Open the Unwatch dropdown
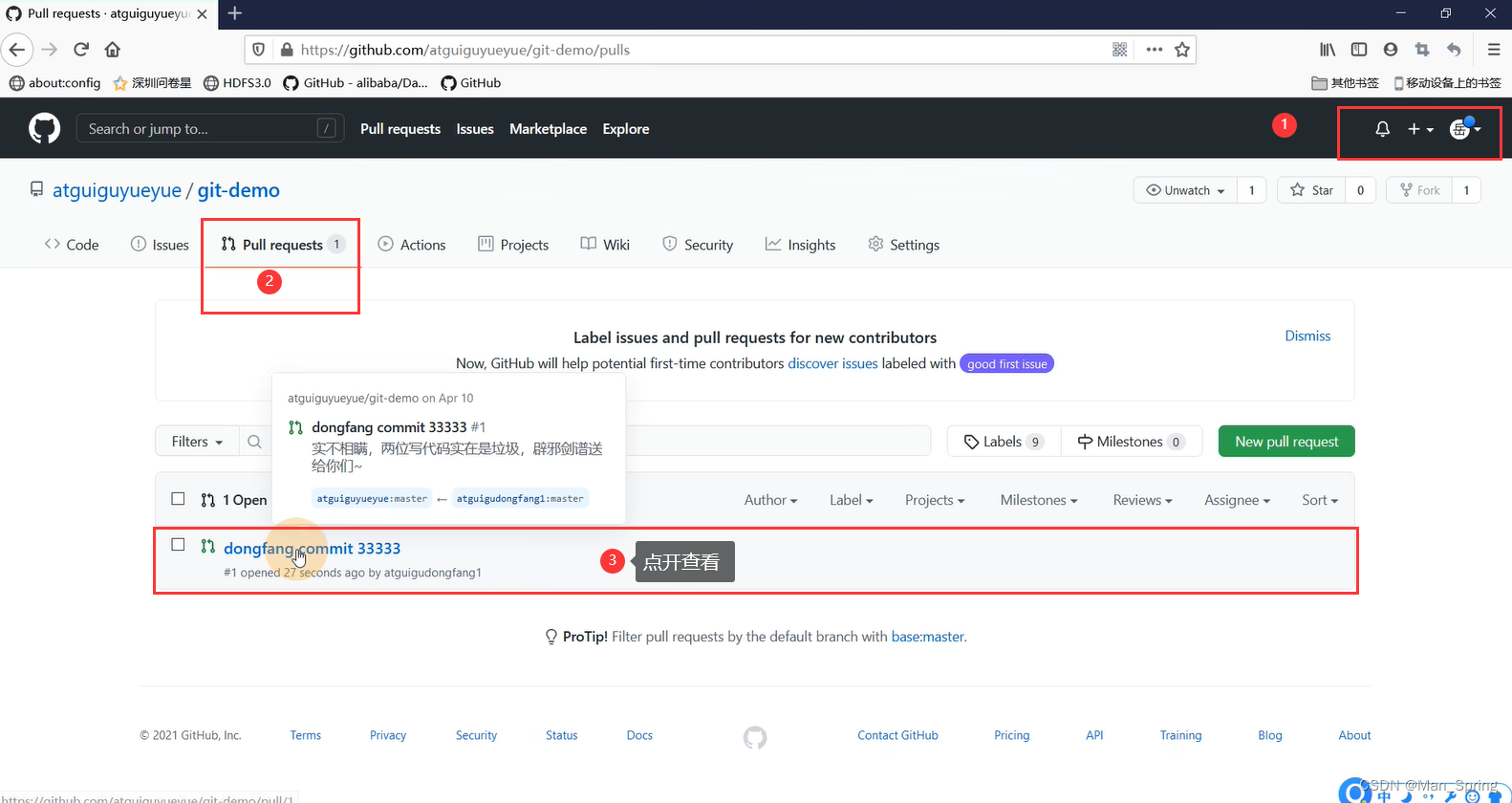The width and height of the screenshot is (1512, 803). point(1185,190)
